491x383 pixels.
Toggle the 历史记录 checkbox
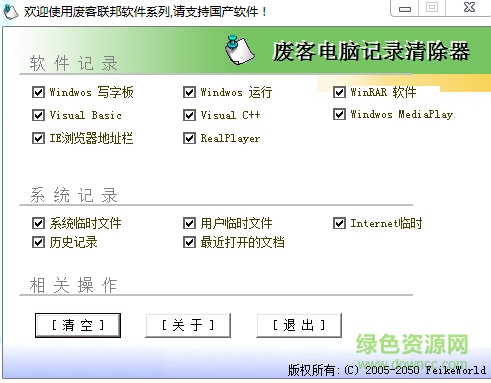click(38, 242)
